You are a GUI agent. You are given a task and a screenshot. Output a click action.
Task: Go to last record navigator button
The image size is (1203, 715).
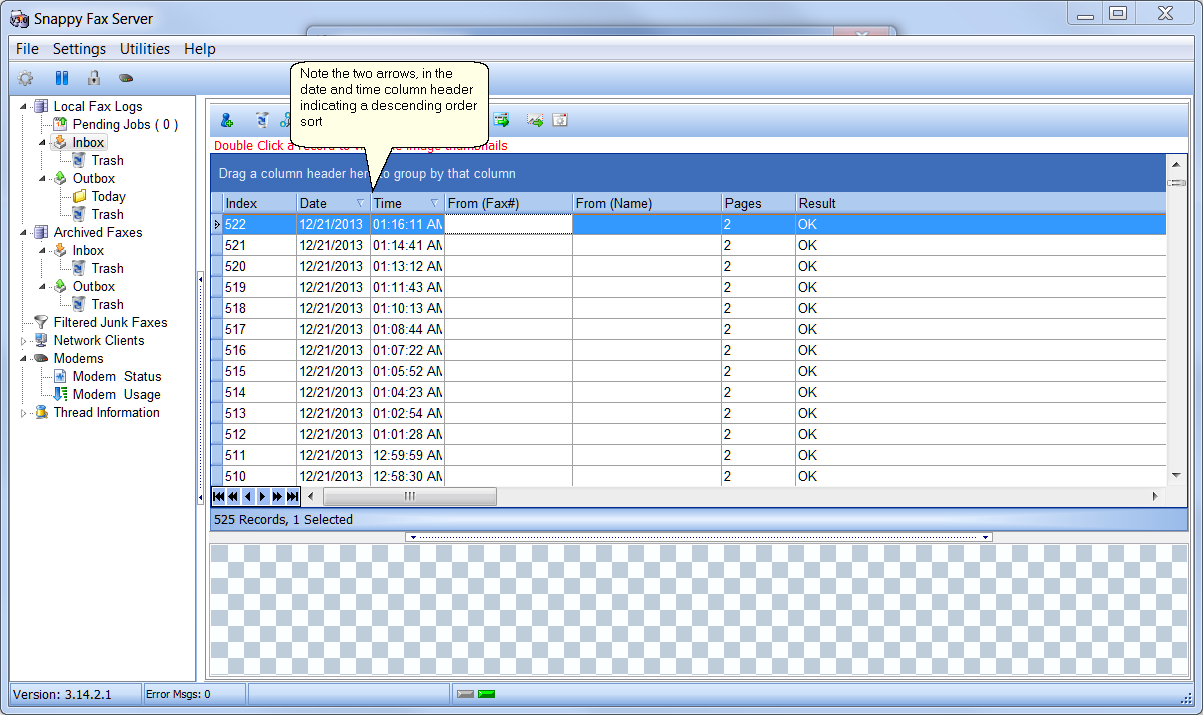(293, 496)
